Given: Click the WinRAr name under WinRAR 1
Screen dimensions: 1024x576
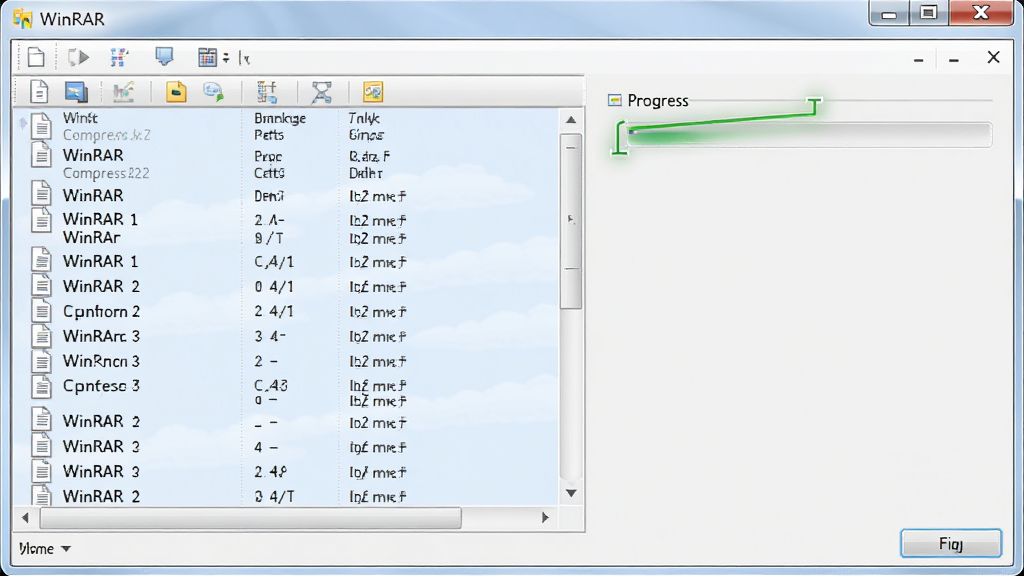Looking at the screenshot, I should click(91, 237).
